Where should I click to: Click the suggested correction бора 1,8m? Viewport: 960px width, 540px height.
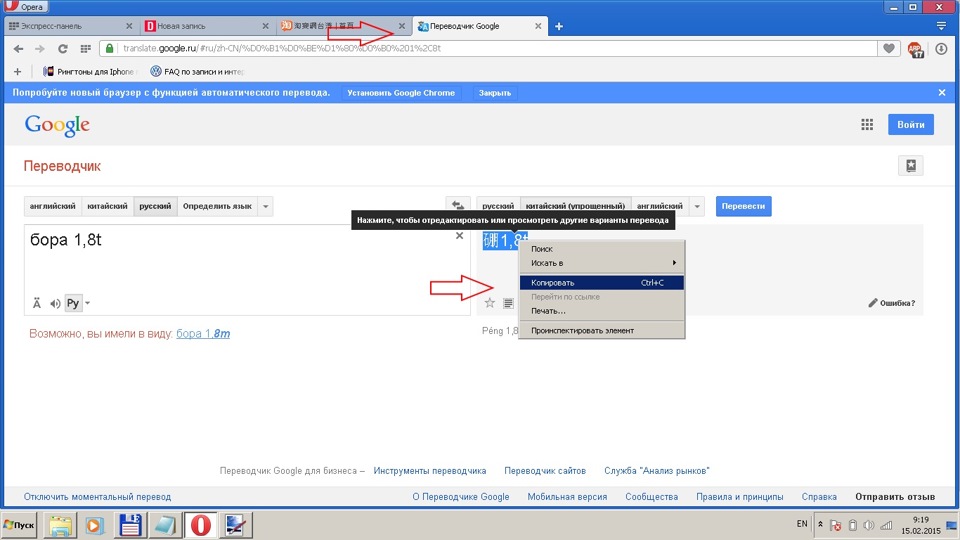pos(203,334)
